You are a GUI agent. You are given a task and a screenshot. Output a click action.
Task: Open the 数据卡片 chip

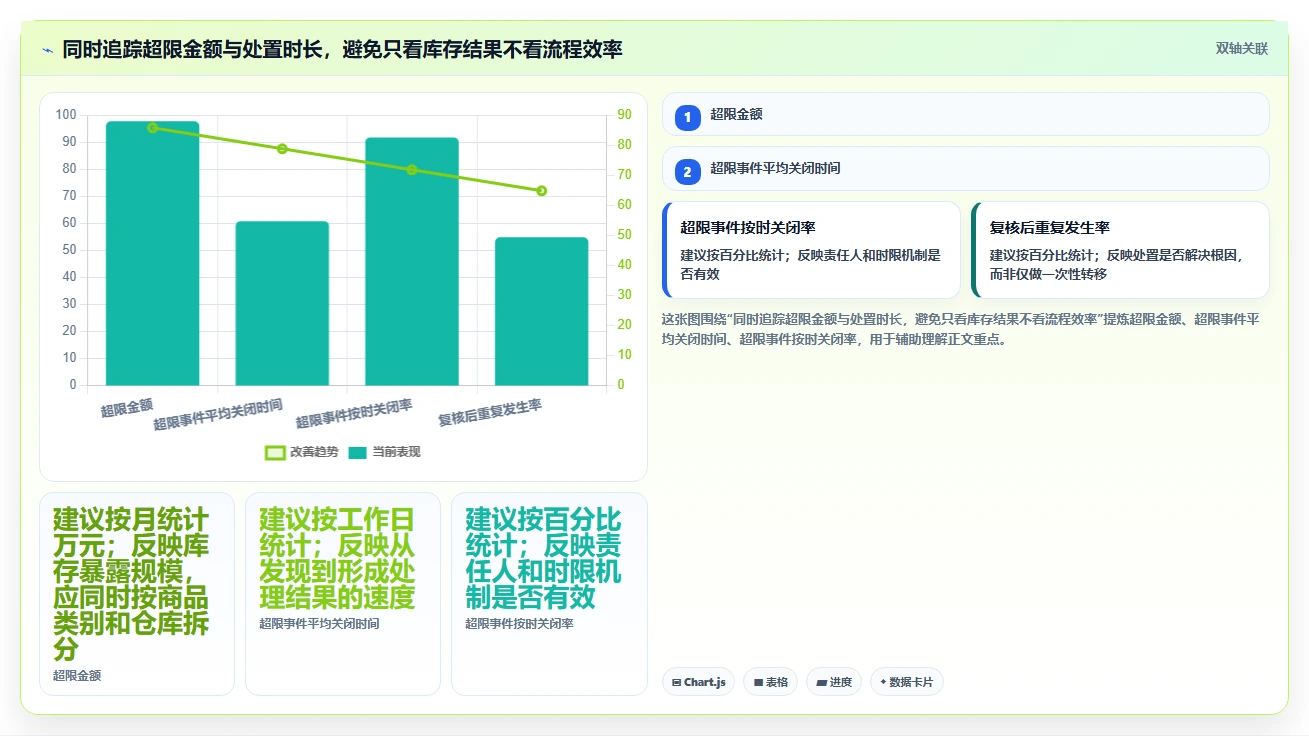pyautogui.click(x=906, y=682)
